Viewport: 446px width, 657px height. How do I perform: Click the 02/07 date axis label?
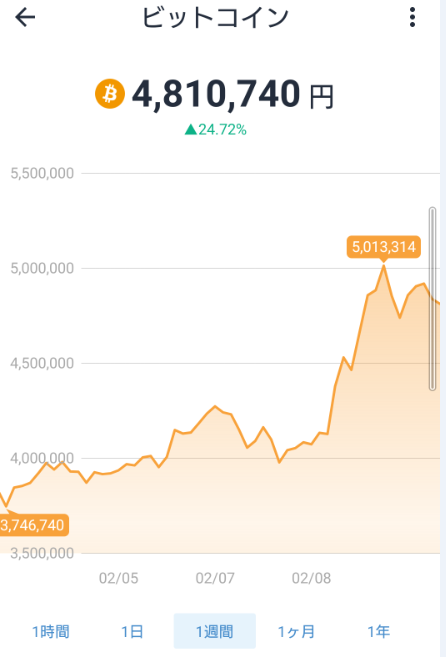(215, 578)
